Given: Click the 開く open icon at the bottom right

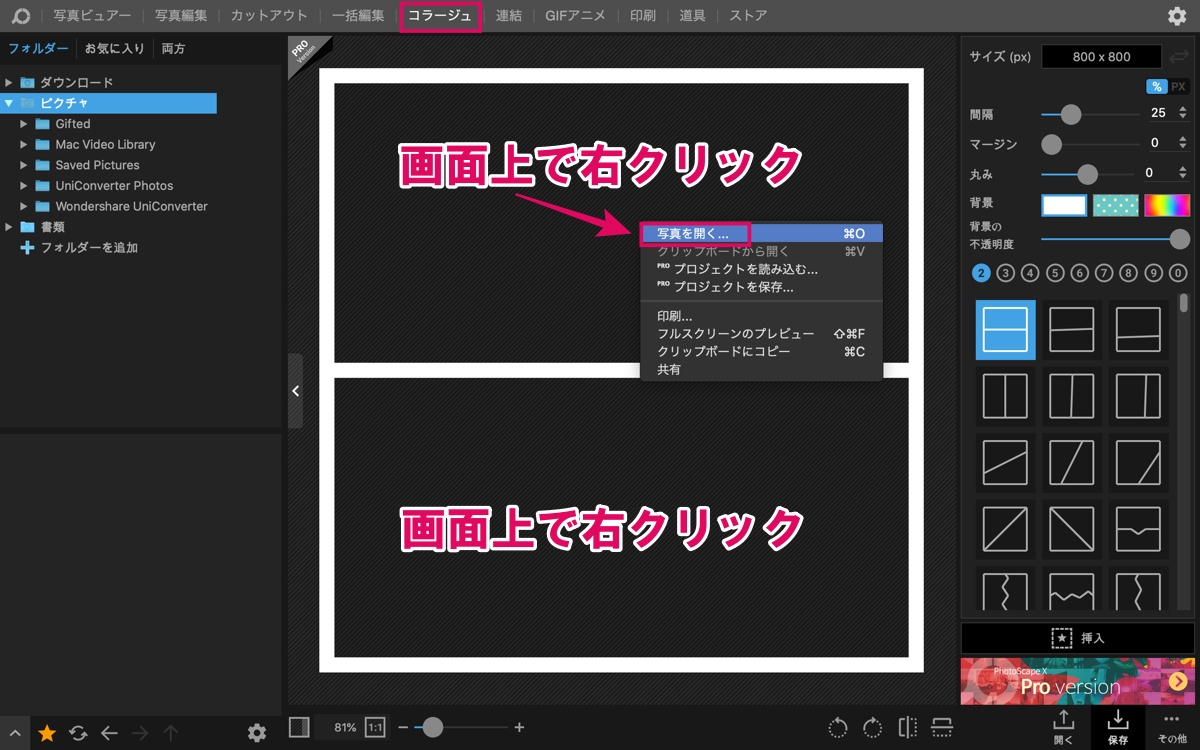Looking at the screenshot, I should point(1063,728).
